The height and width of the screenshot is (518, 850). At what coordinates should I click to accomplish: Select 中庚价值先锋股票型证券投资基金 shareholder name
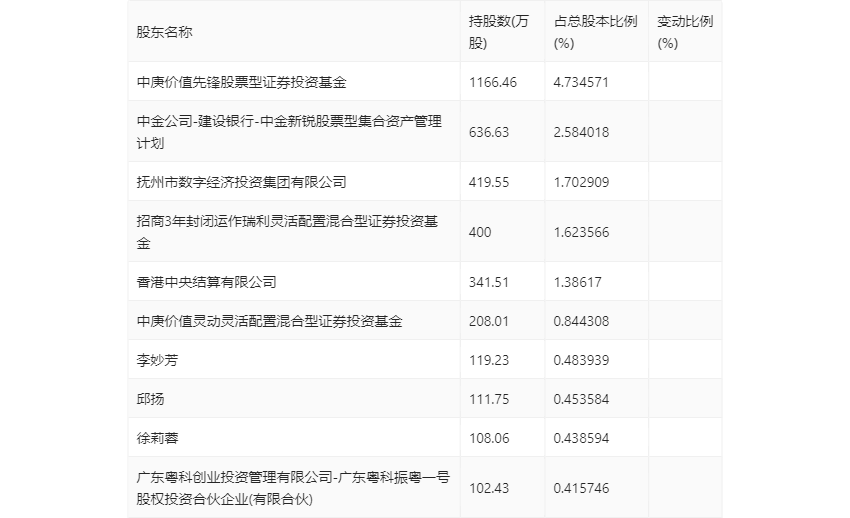click(x=241, y=82)
